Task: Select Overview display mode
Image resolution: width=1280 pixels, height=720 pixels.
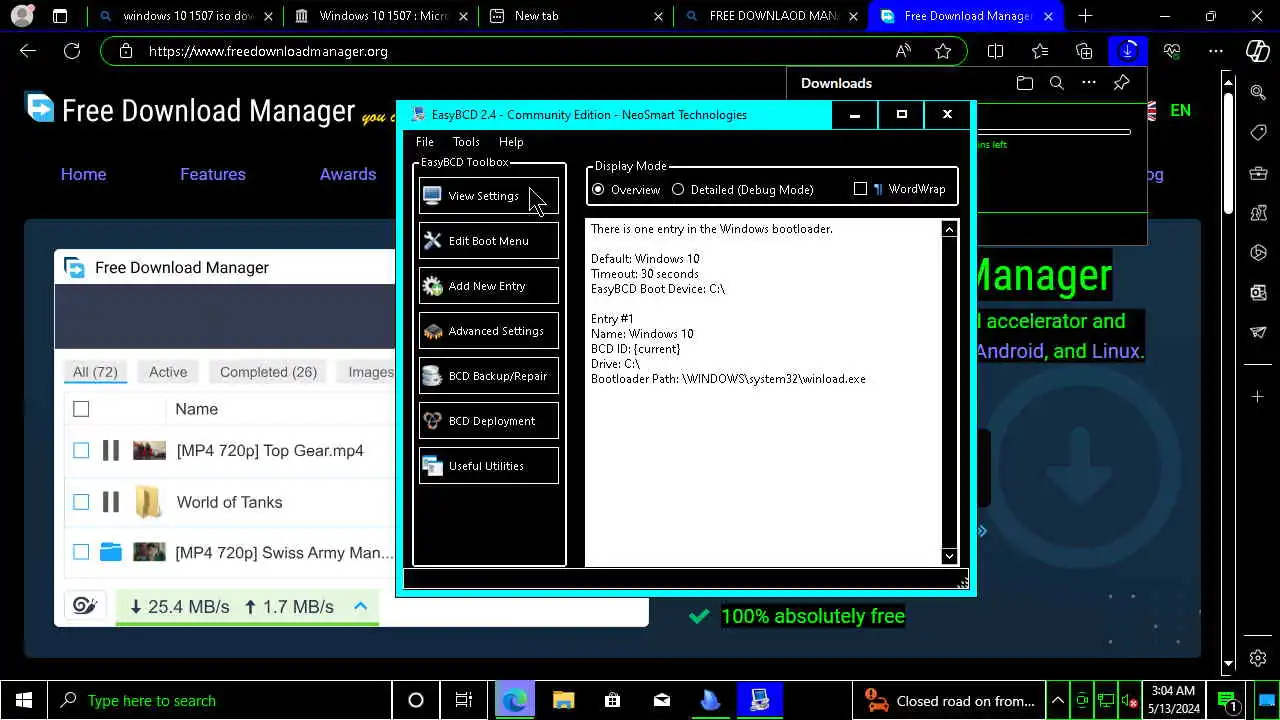Action: pyautogui.click(x=626, y=189)
